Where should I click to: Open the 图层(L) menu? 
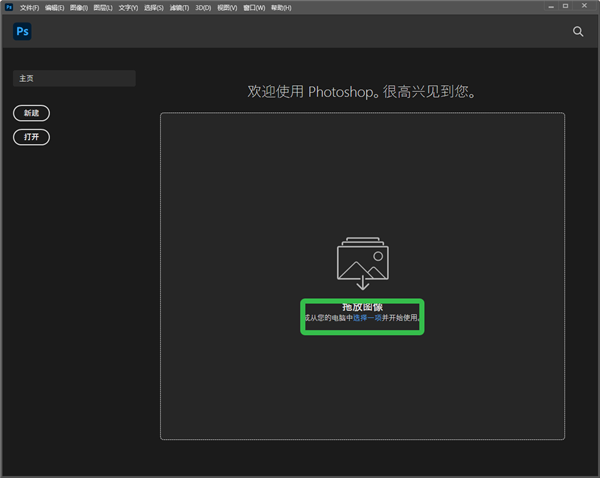[x=103, y=7]
